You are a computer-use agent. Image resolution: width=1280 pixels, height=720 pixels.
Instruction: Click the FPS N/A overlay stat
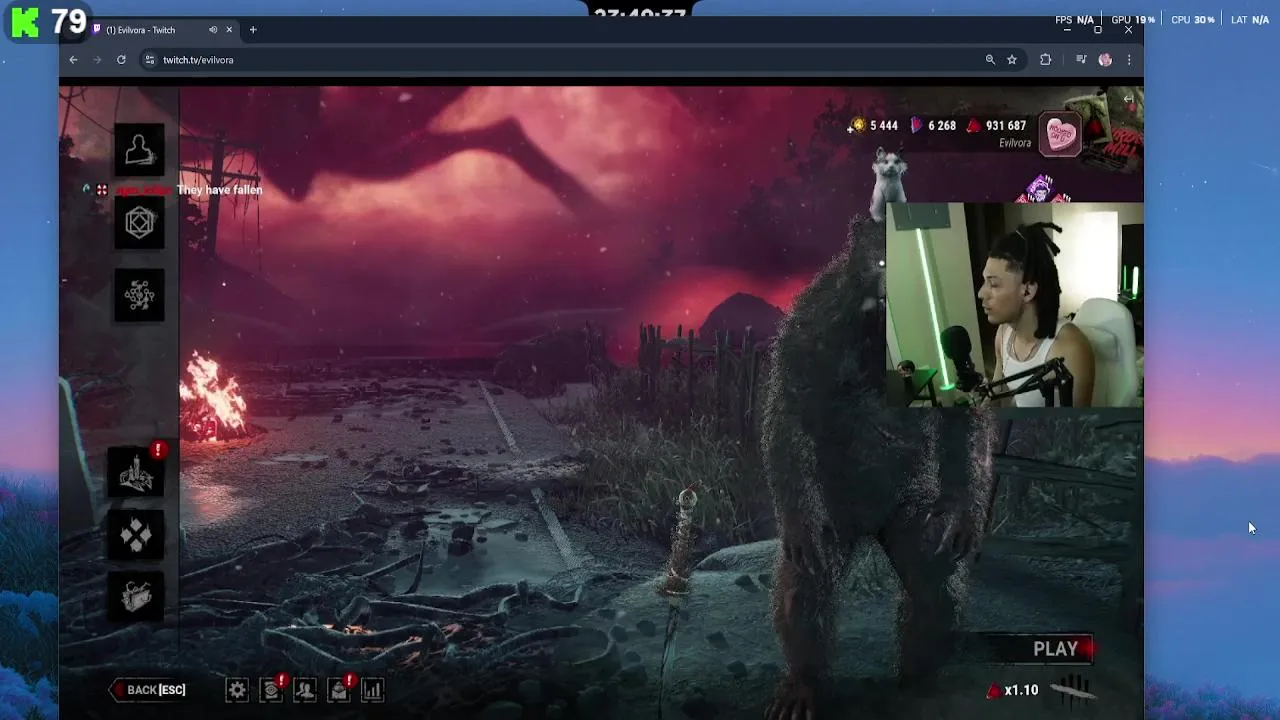tap(1075, 20)
